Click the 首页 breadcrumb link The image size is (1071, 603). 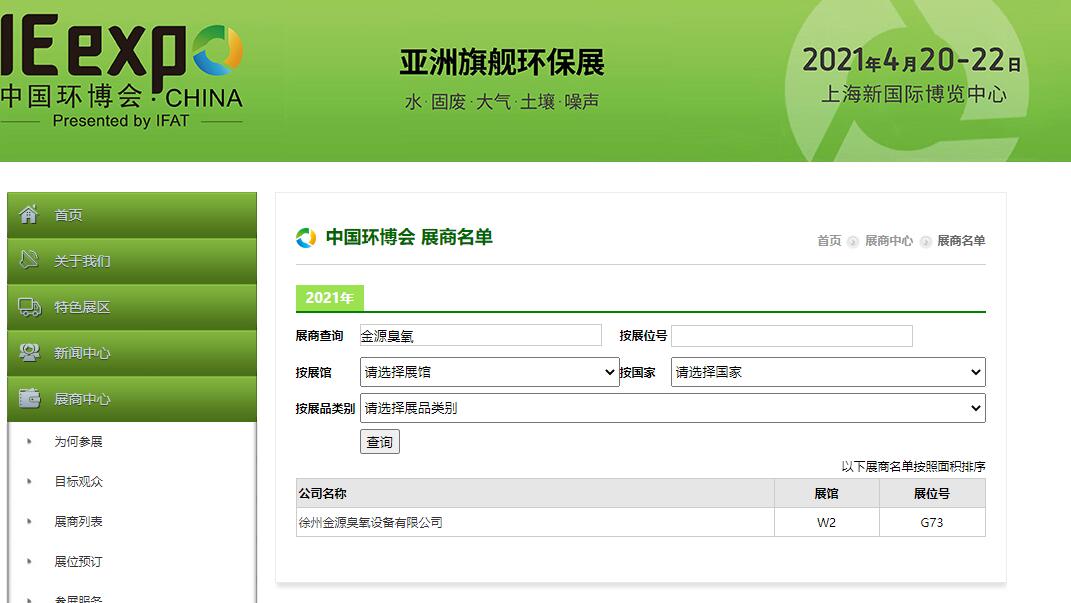829,241
